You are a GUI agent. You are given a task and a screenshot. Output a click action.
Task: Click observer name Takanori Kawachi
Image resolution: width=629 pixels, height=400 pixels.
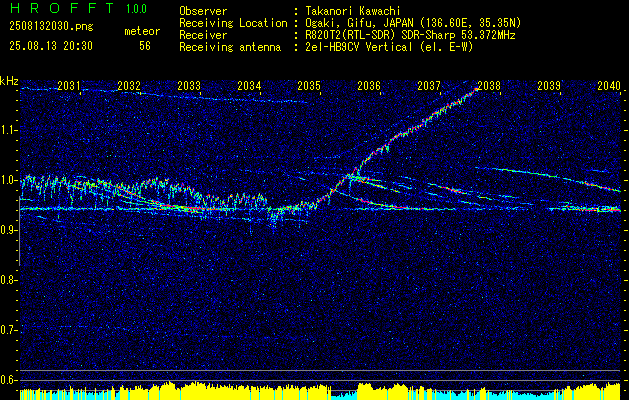pos(352,11)
